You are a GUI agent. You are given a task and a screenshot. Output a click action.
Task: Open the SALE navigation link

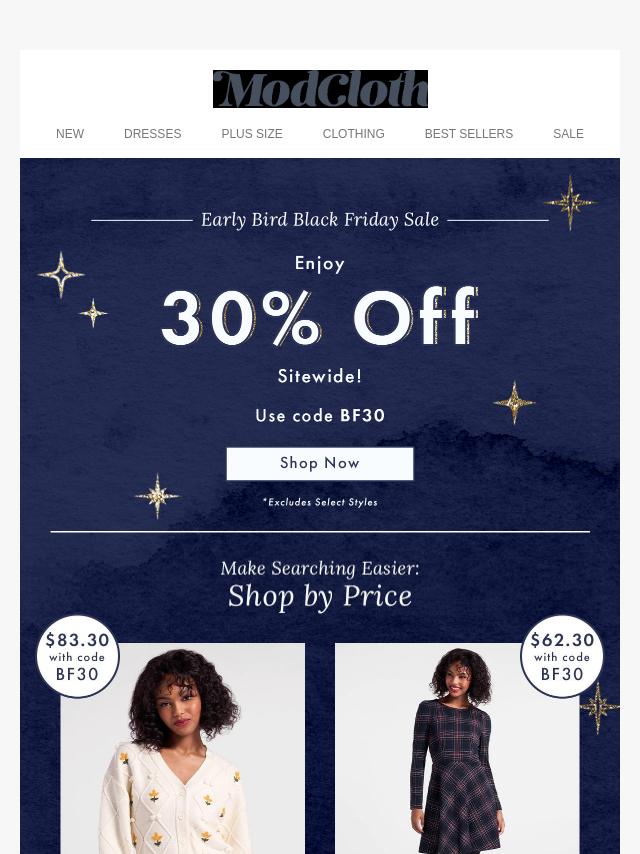click(568, 133)
